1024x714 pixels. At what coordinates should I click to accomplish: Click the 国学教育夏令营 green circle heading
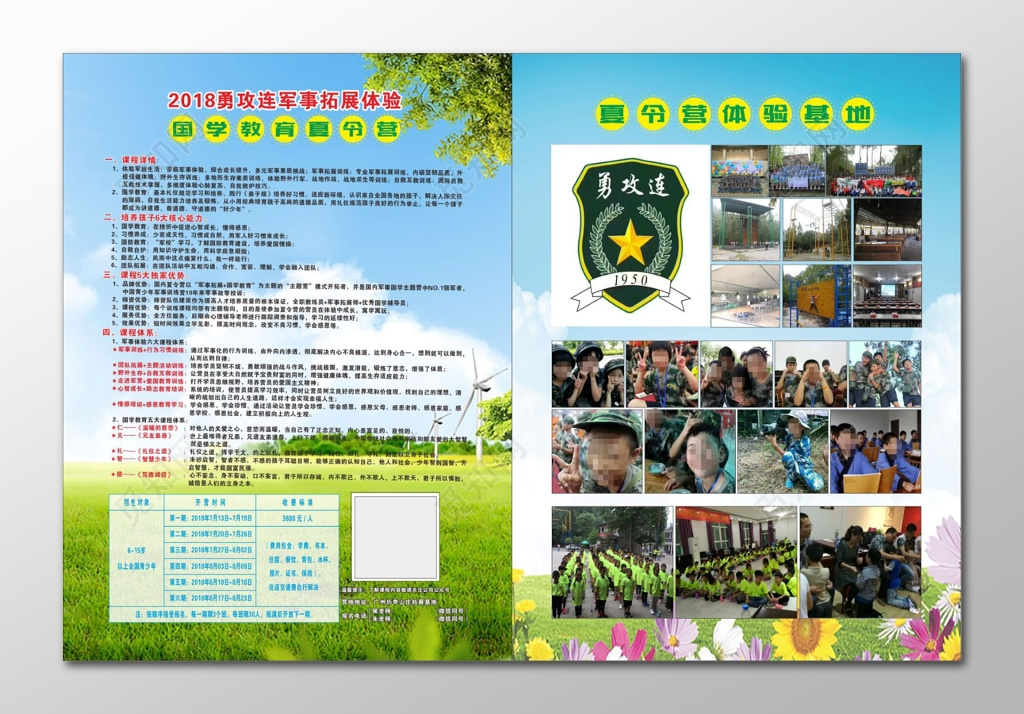pos(284,129)
